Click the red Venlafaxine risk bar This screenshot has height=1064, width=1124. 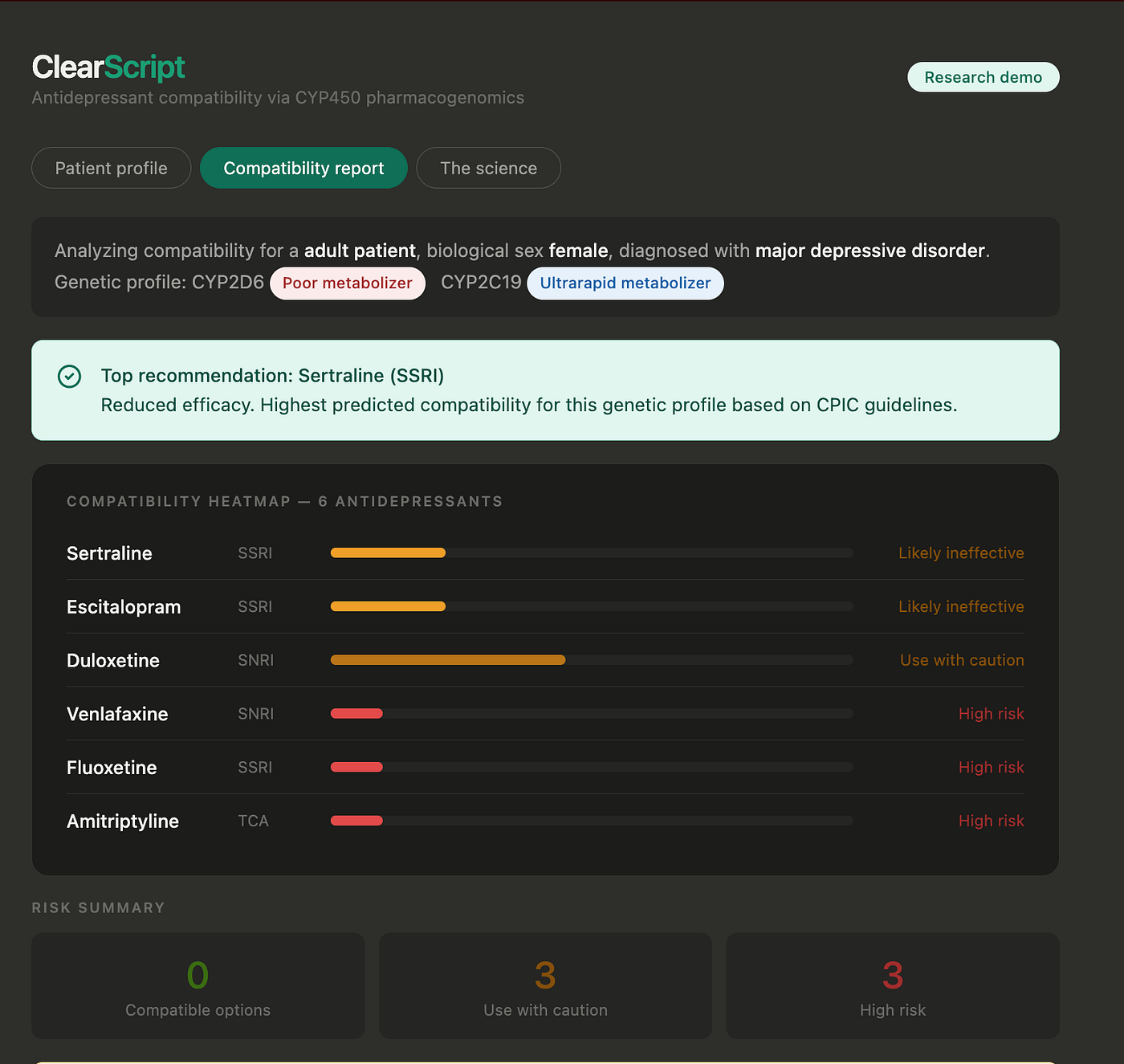click(x=356, y=713)
